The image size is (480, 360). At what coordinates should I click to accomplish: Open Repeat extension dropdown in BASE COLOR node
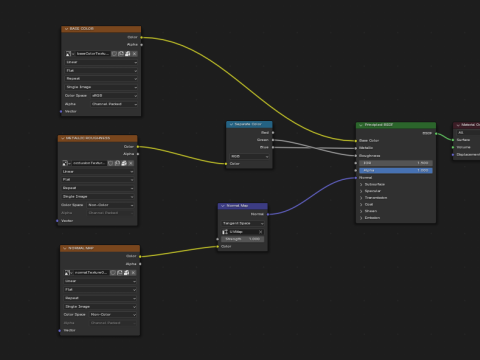[x=101, y=79]
